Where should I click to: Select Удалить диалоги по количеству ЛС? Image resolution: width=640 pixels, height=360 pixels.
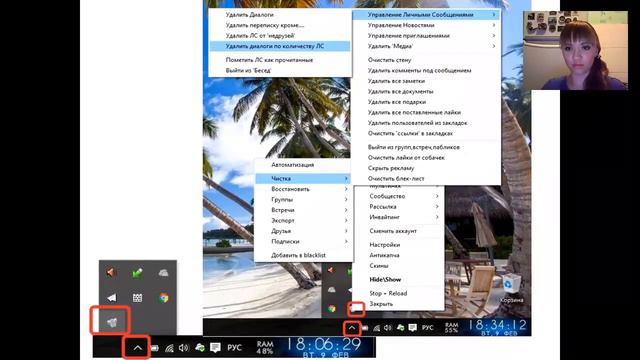point(280,46)
